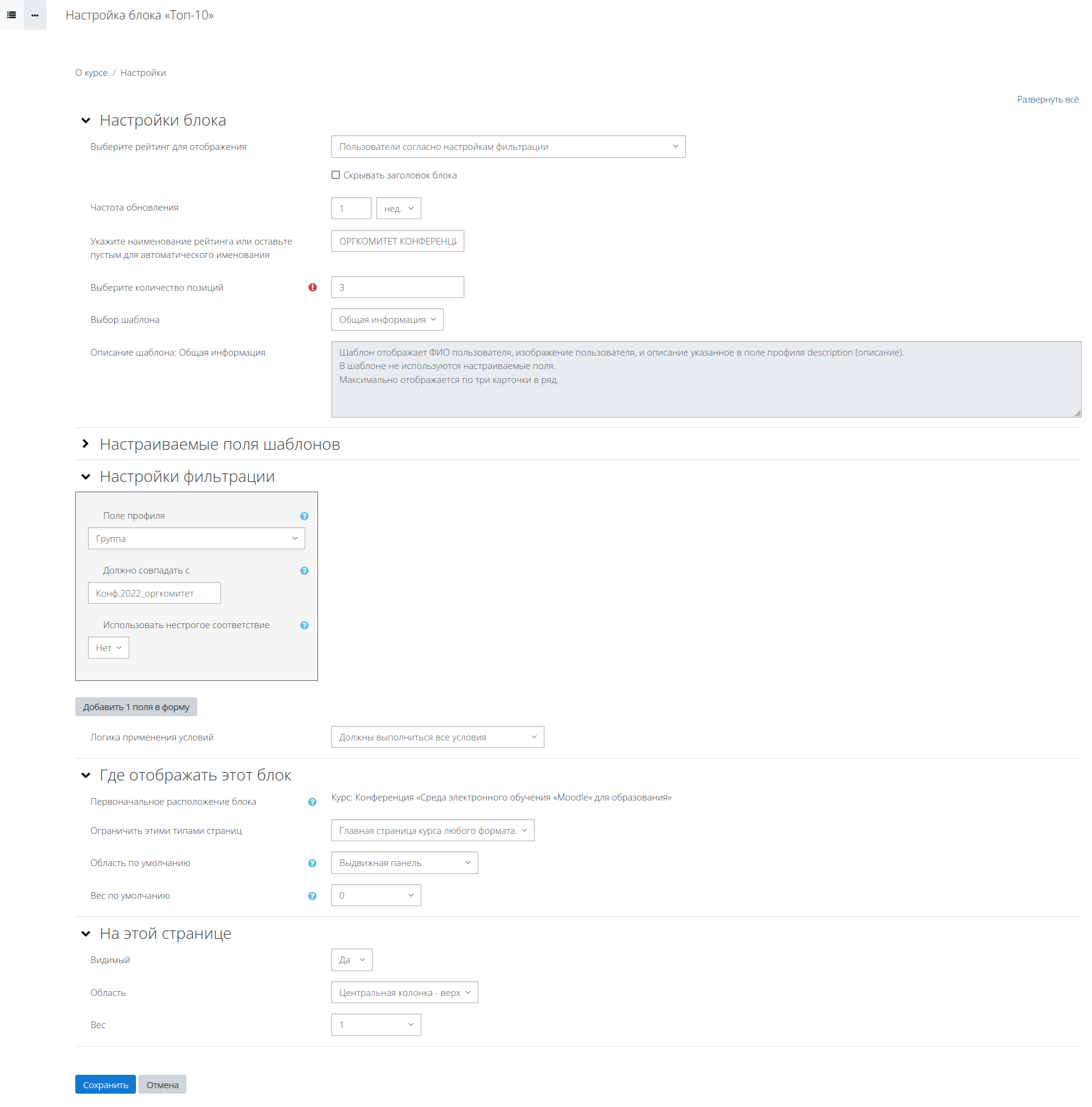Open the default weight dropdown
This screenshot has height=1107, width=1092.
tap(376, 895)
